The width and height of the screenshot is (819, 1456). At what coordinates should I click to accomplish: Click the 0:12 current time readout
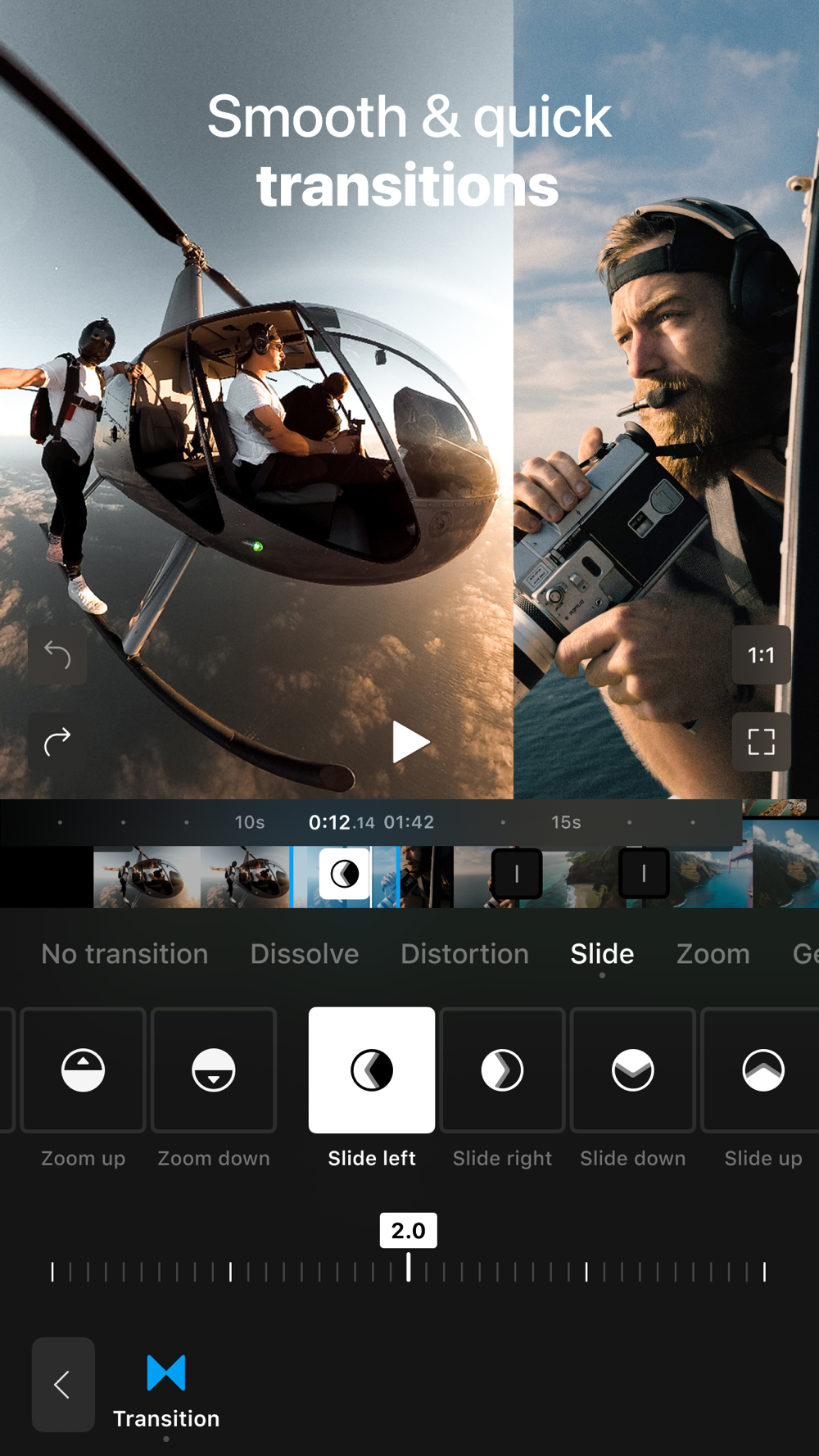(341, 822)
